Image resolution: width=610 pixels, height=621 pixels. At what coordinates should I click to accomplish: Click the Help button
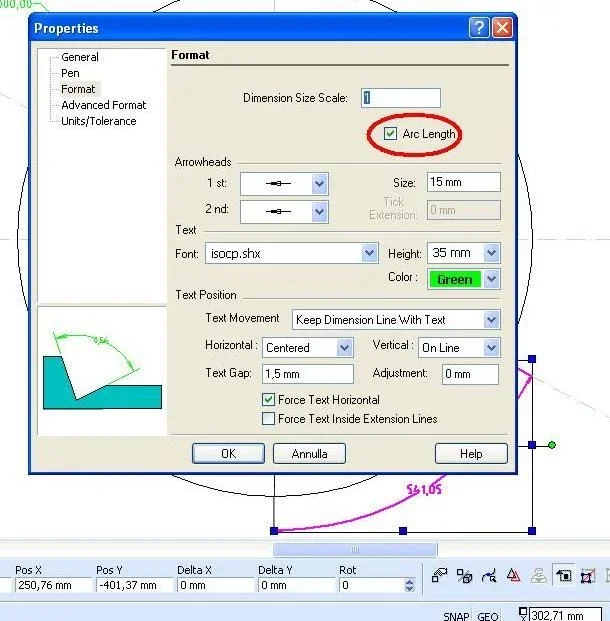pyautogui.click(x=471, y=453)
